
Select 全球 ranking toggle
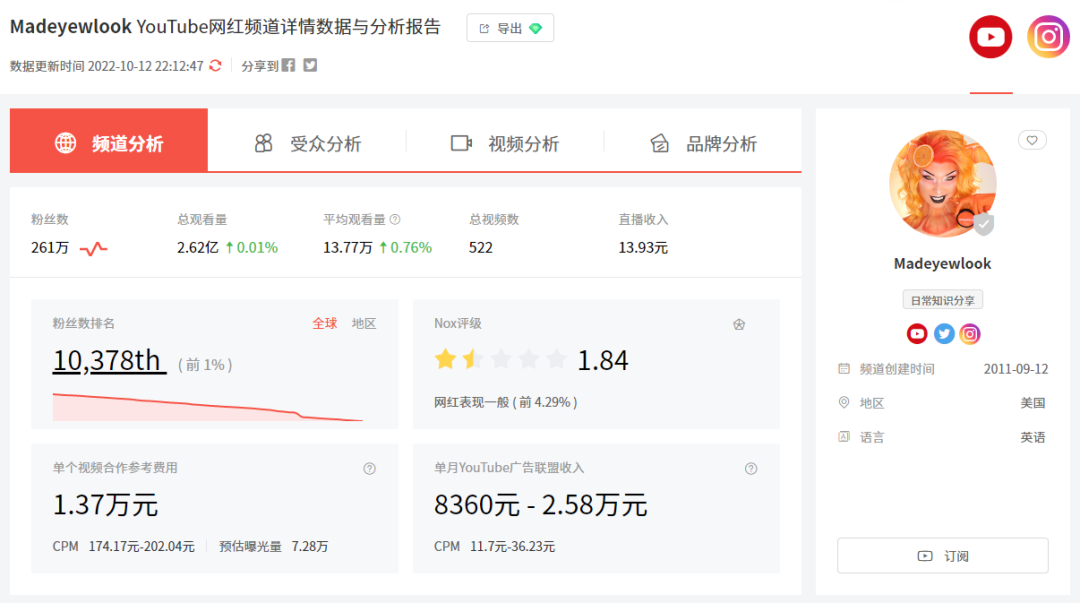pos(324,323)
